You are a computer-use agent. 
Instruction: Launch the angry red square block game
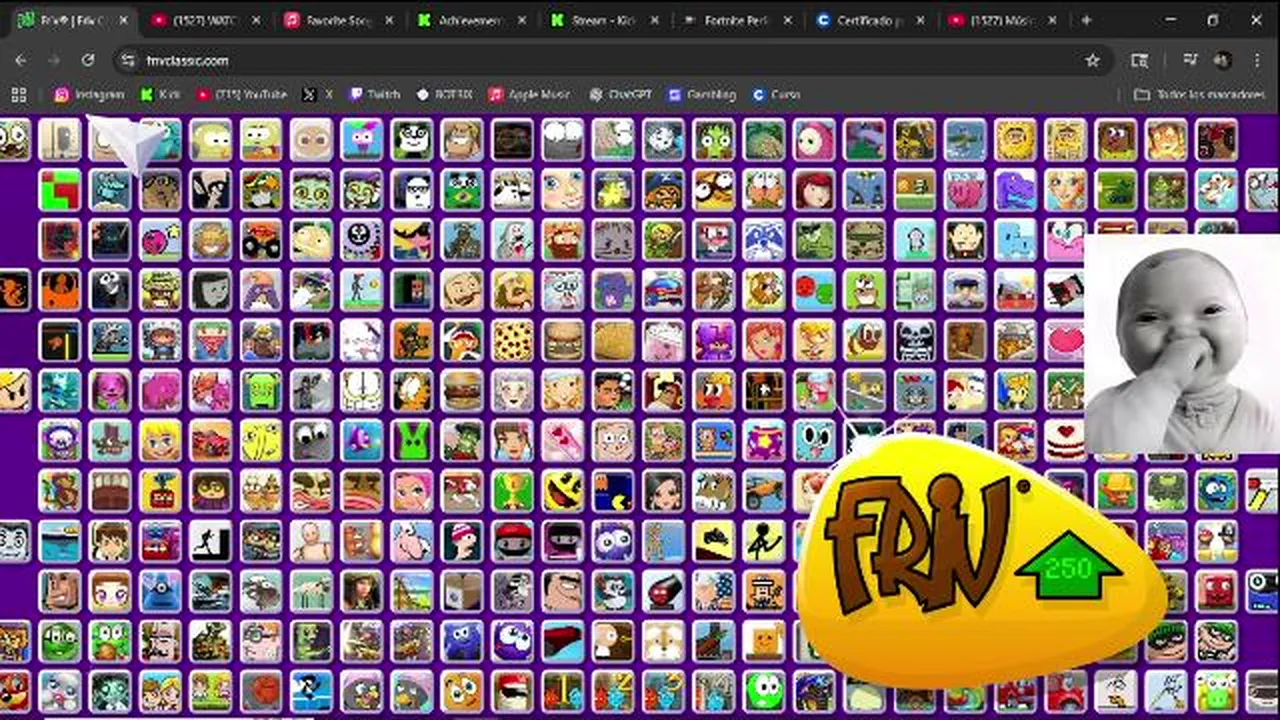[x=1216, y=591]
